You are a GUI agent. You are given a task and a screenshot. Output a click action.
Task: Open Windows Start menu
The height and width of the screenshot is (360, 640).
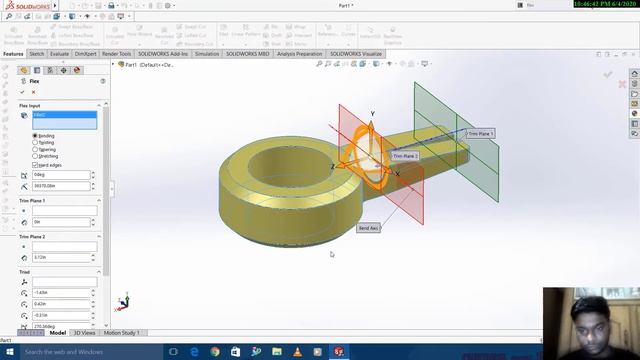point(10,351)
